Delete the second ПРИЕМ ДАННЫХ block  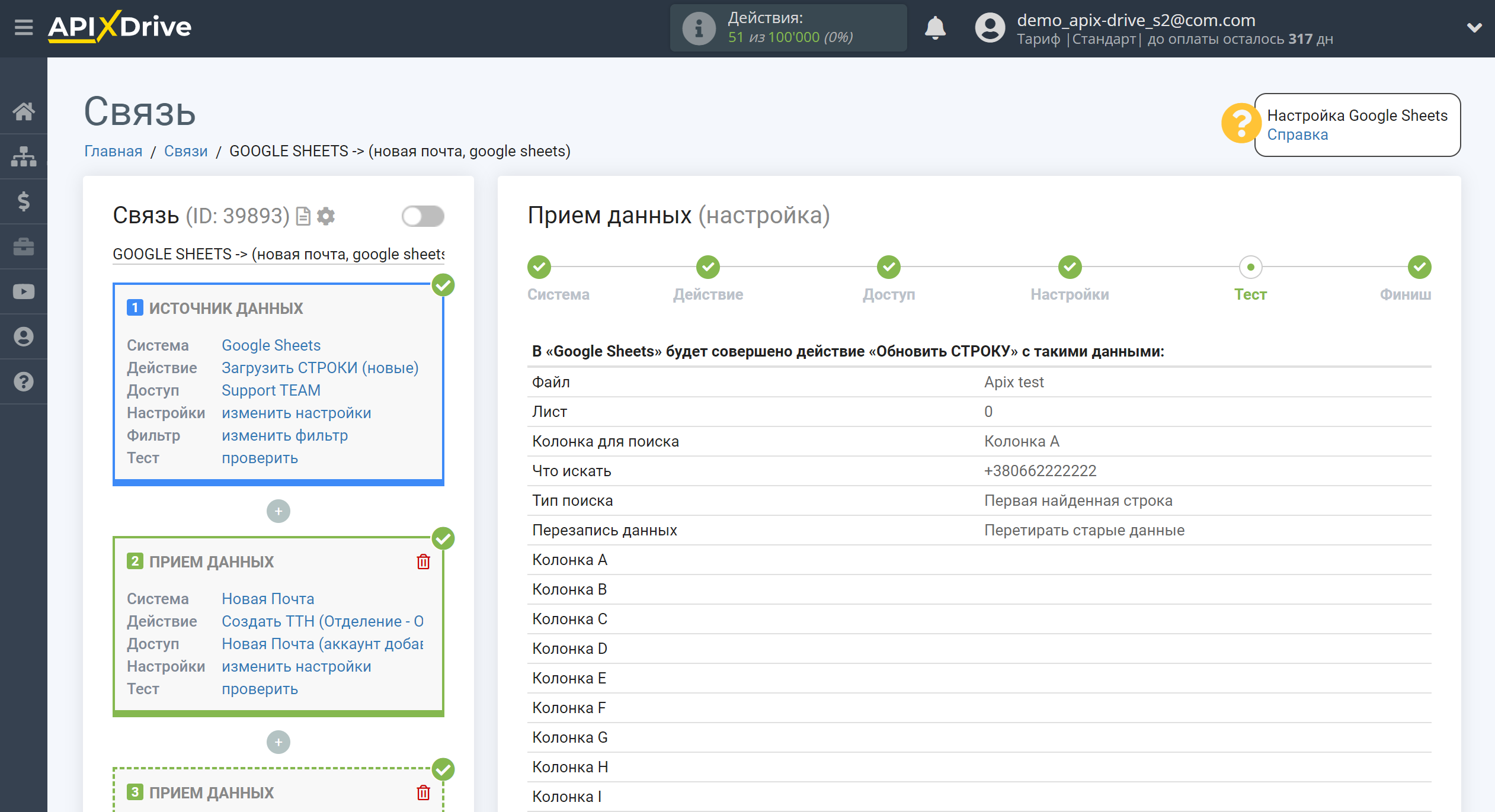point(423,561)
